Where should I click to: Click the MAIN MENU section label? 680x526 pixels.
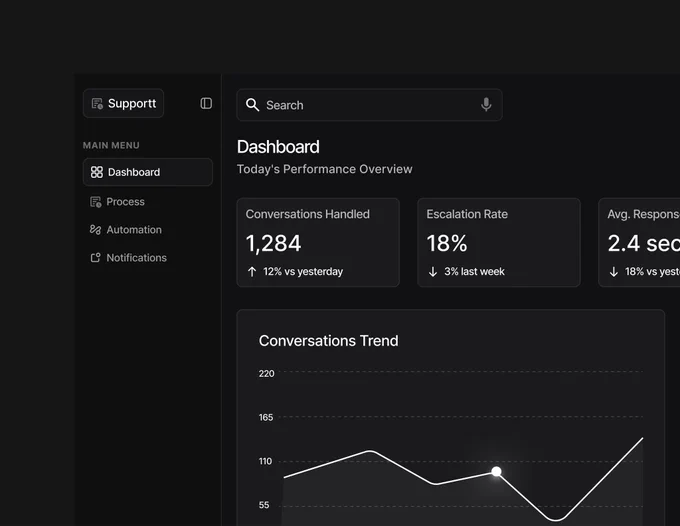point(111,145)
